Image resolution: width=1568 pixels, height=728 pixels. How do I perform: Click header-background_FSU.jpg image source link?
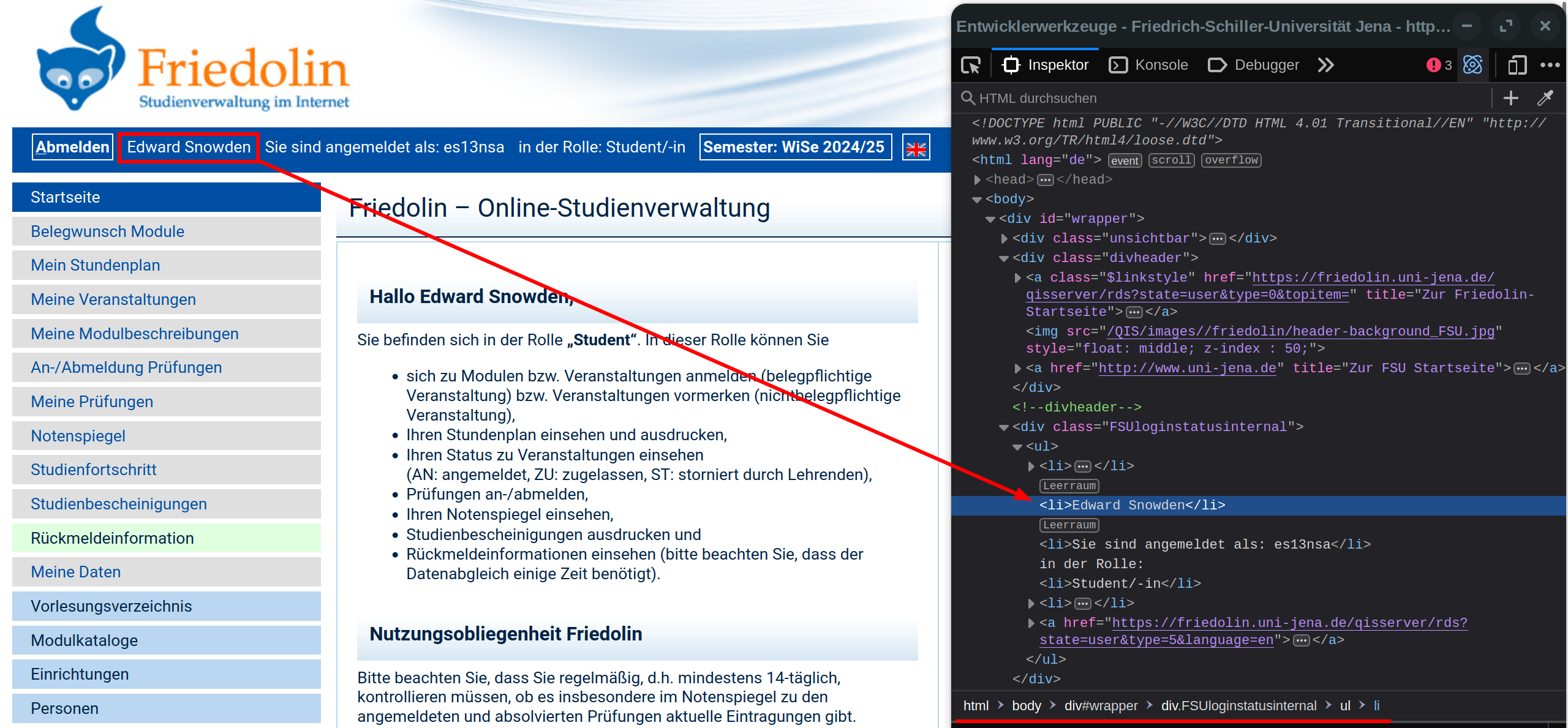coord(1300,332)
